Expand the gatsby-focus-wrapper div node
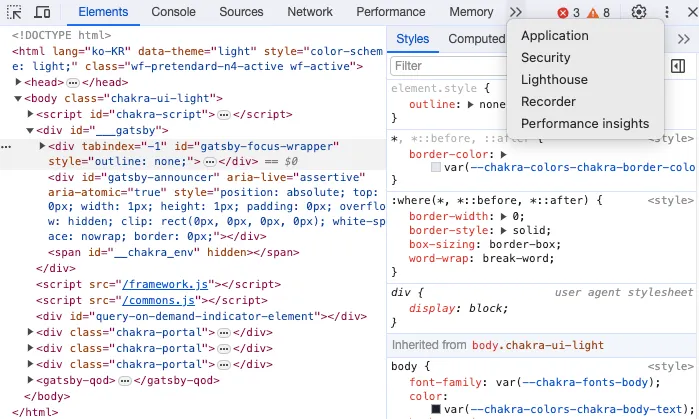Viewport: 699px width, 419px height. [42, 146]
